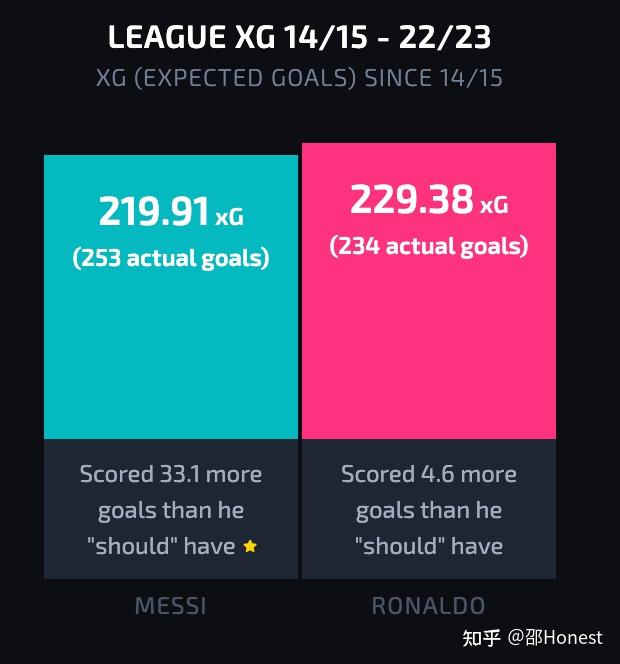This screenshot has height=664, width=620.
Task: Open the @邵Honest watermark link
Action: (555, 638)
